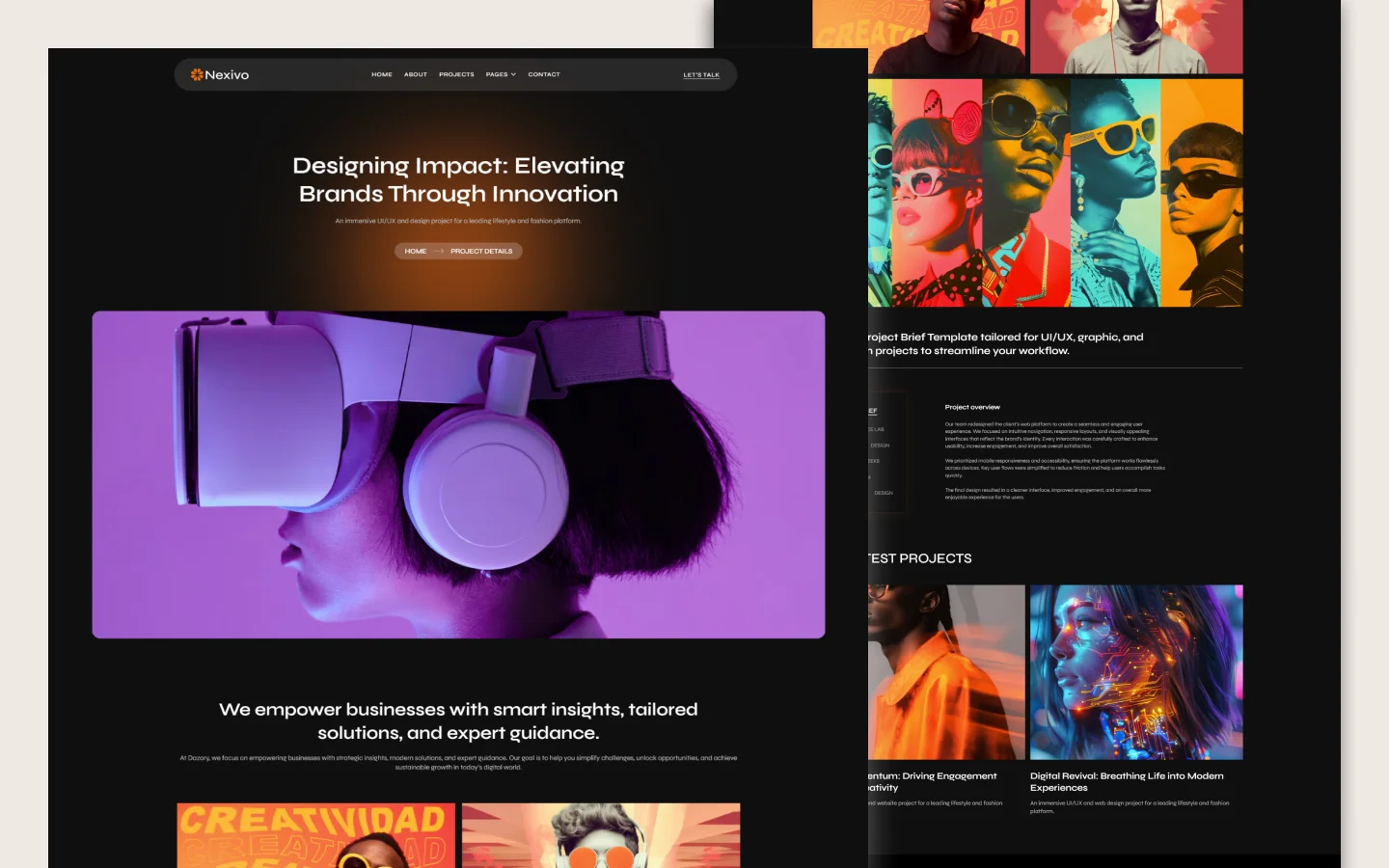Open 'Digital Revival: Breathing Life into Modern Experiences' title
Viewport: 1389px width, 868px height.
point(1127,781)
